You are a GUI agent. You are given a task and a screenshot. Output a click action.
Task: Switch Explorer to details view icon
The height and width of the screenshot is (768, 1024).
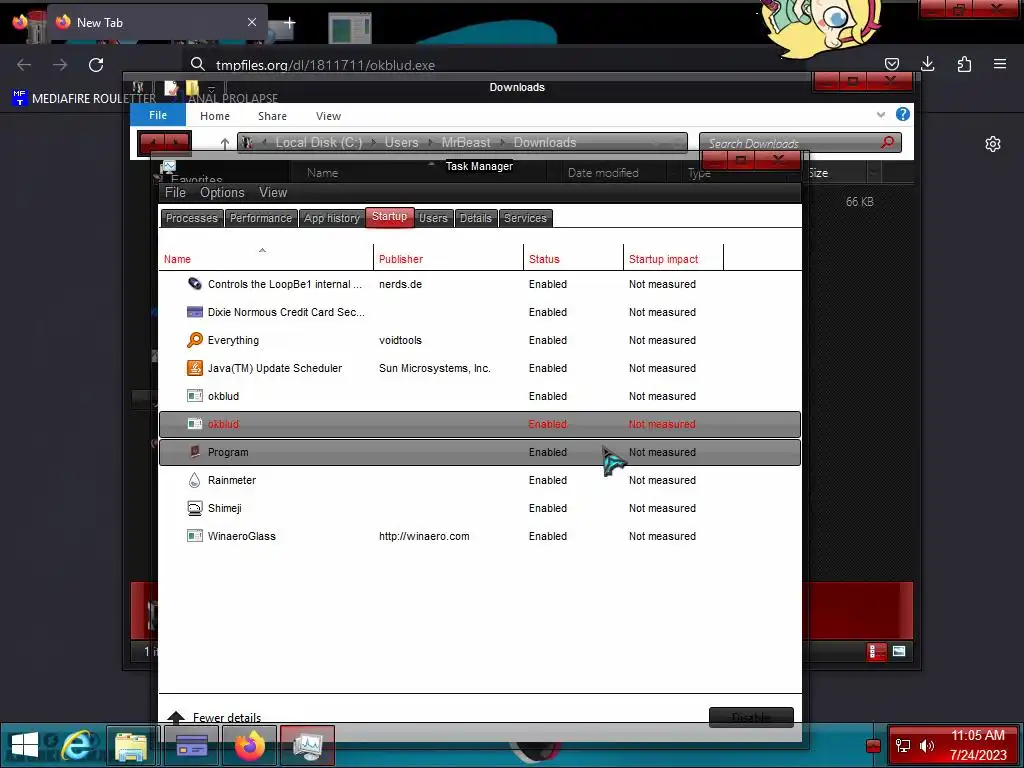tap(876, 651)
